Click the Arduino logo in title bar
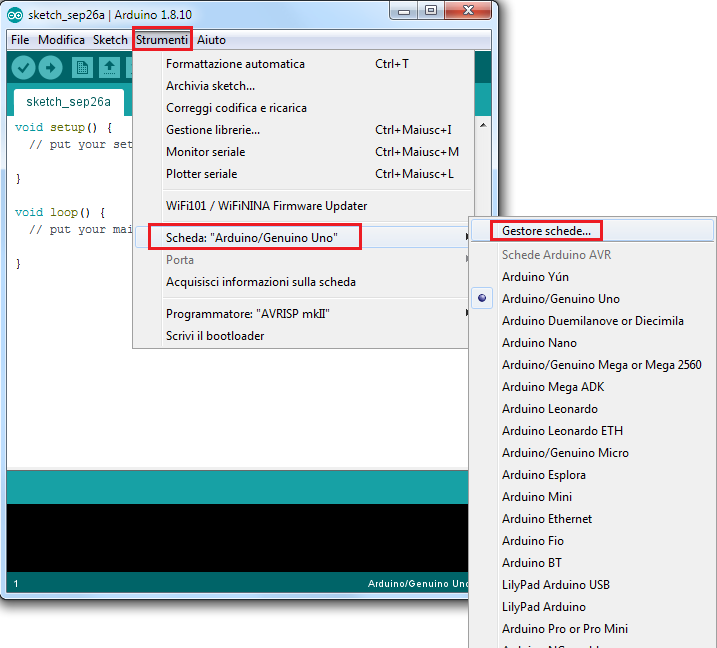Viewport: 717px width, 648px height. [x=15, y=15]
